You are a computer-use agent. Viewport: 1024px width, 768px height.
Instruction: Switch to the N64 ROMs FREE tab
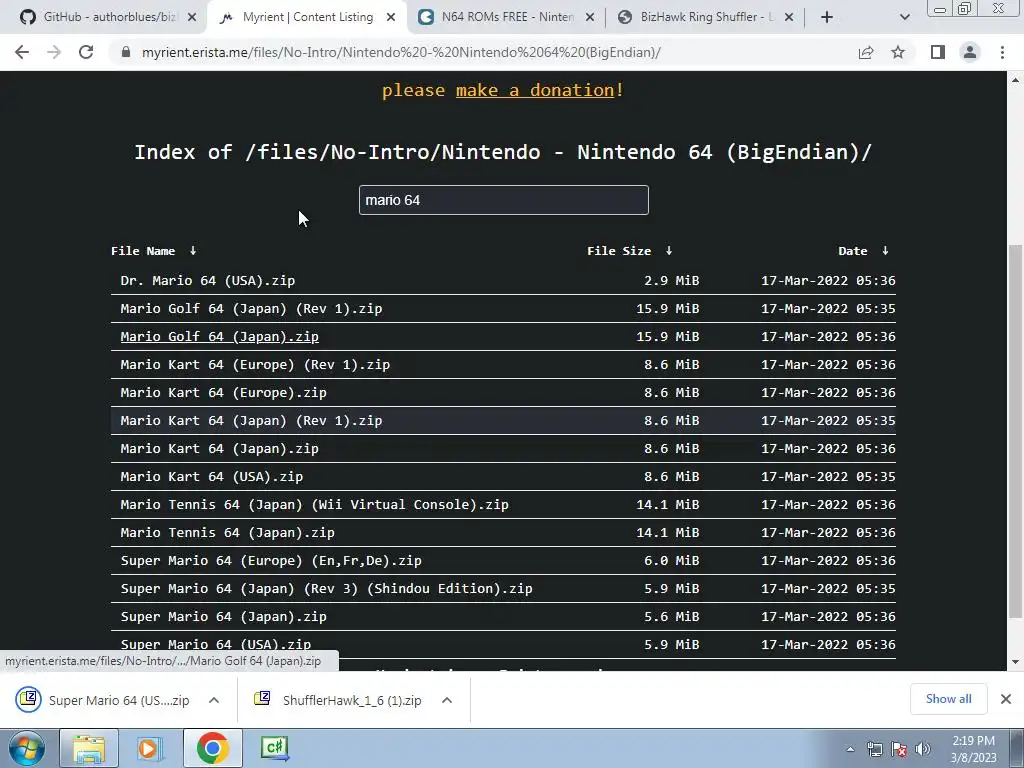tap(506, 18)
